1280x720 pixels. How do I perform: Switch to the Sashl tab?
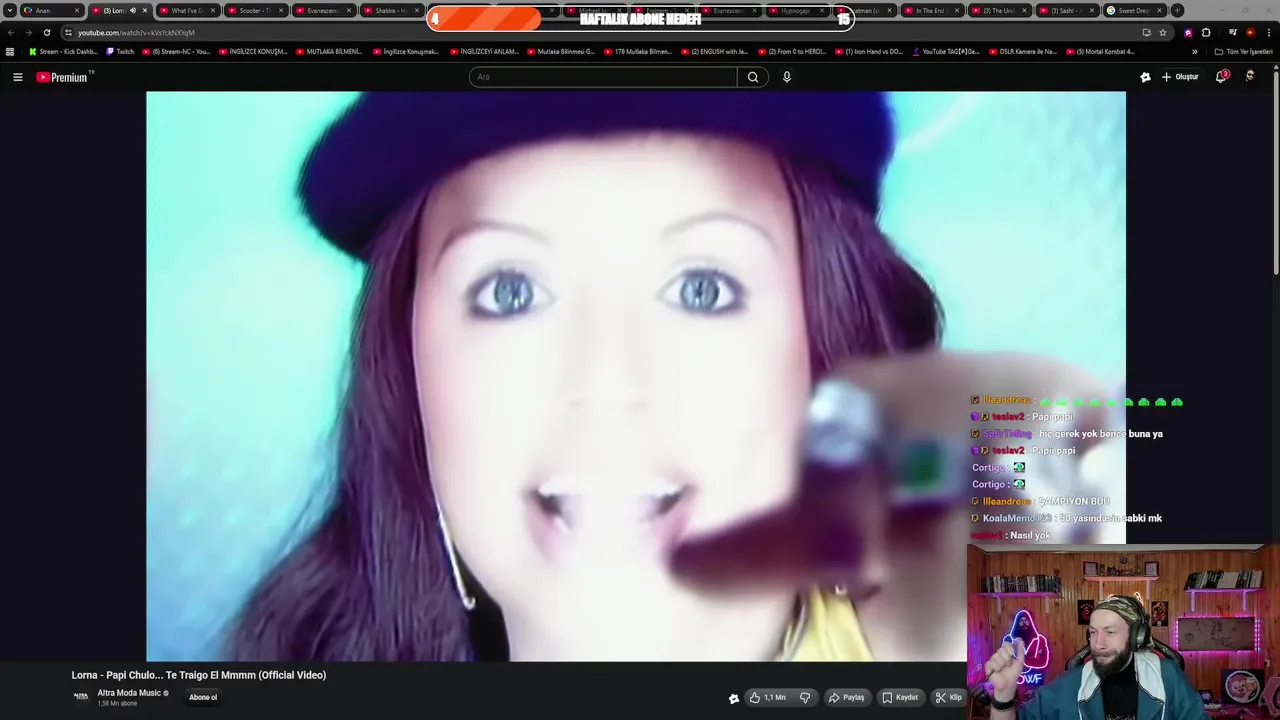coord(1066,10)
